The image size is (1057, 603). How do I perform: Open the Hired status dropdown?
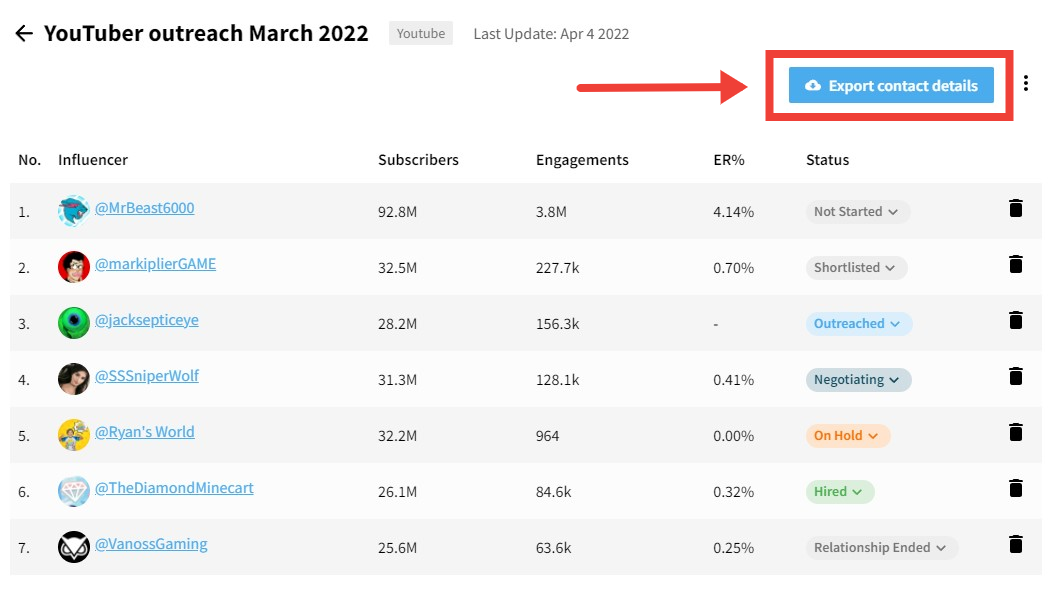[x=840, y=491]
